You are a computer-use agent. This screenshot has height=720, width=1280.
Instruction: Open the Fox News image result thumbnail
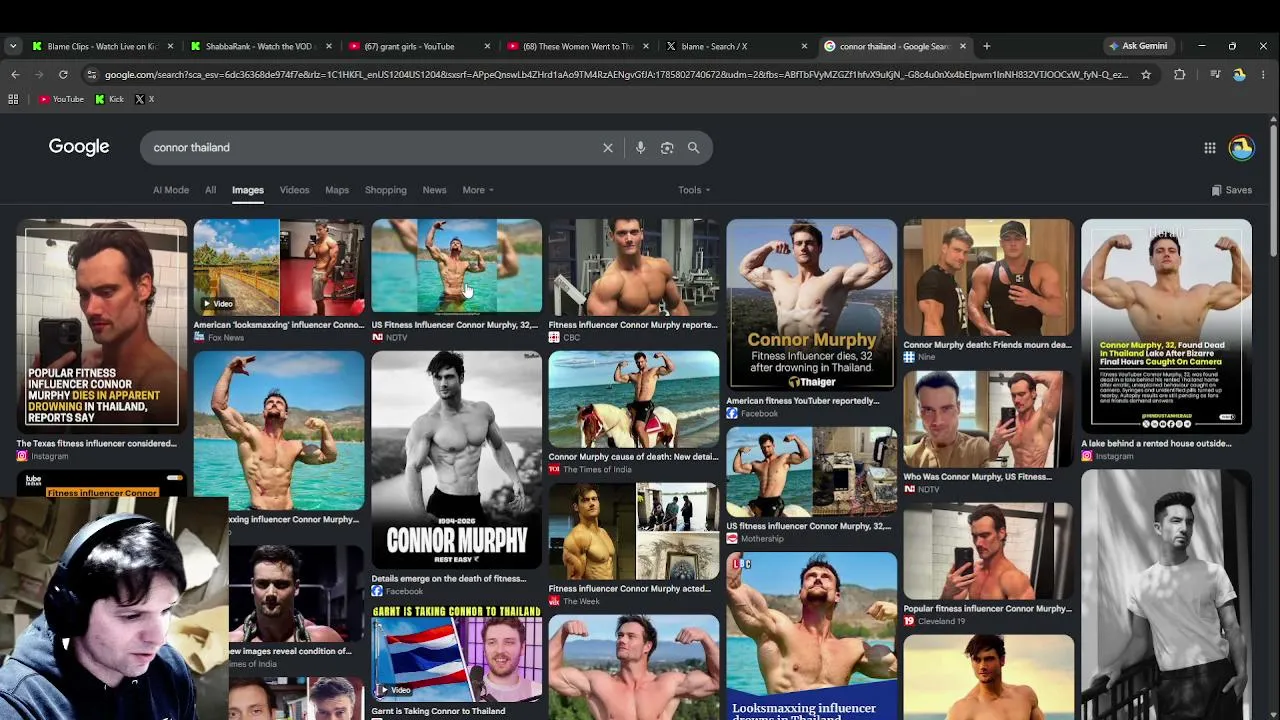tap(279, 267)
